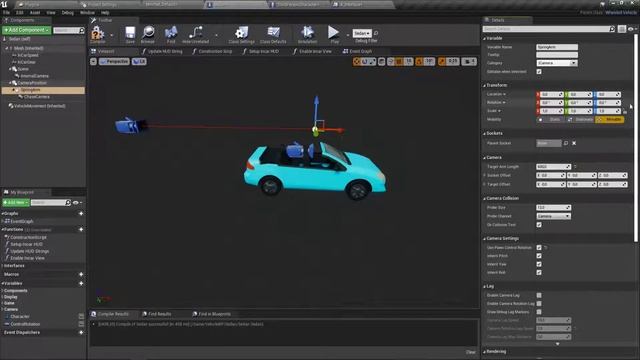Toggle Inherit Roll checkbox
Viewport: 640px width, 360px height.
pyautogui.click(x=539, y=272)
